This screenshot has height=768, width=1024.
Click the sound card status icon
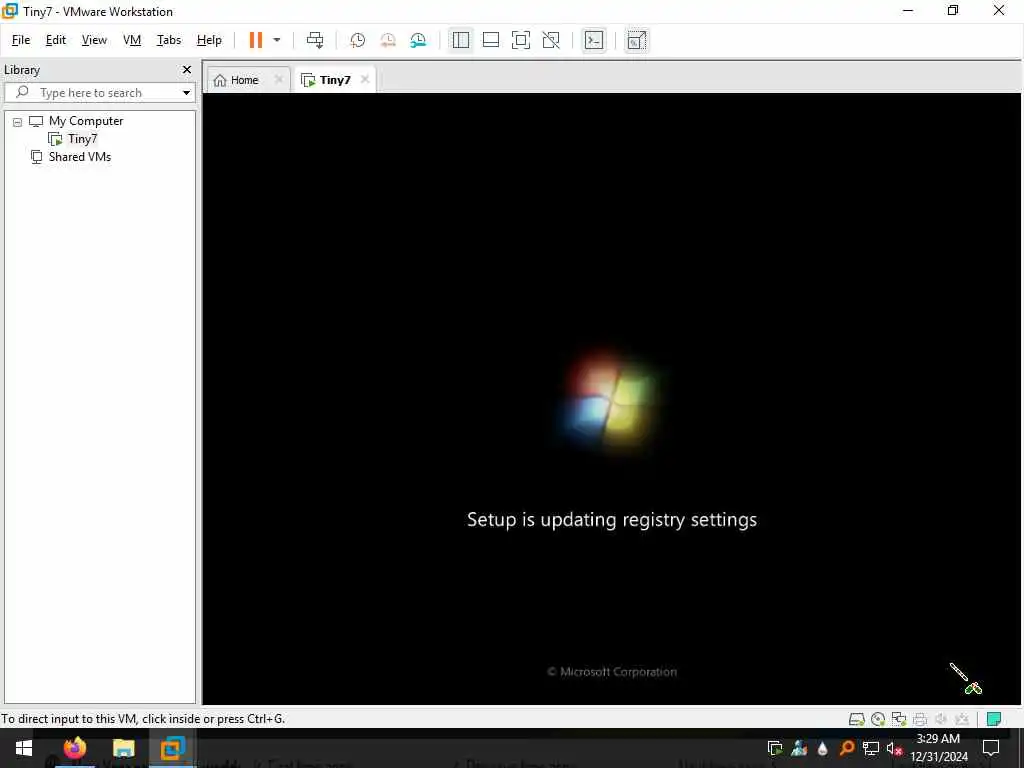point(940,719)
